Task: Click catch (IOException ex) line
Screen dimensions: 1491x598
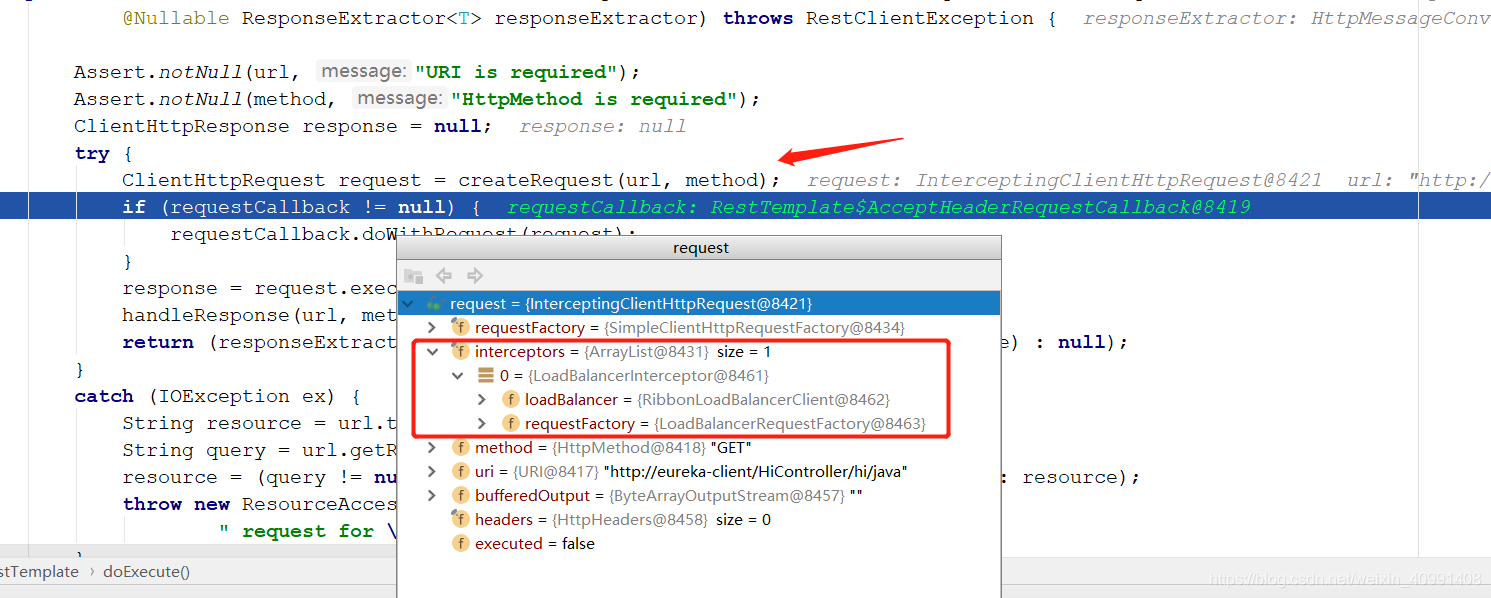Action: pos(217,396)
